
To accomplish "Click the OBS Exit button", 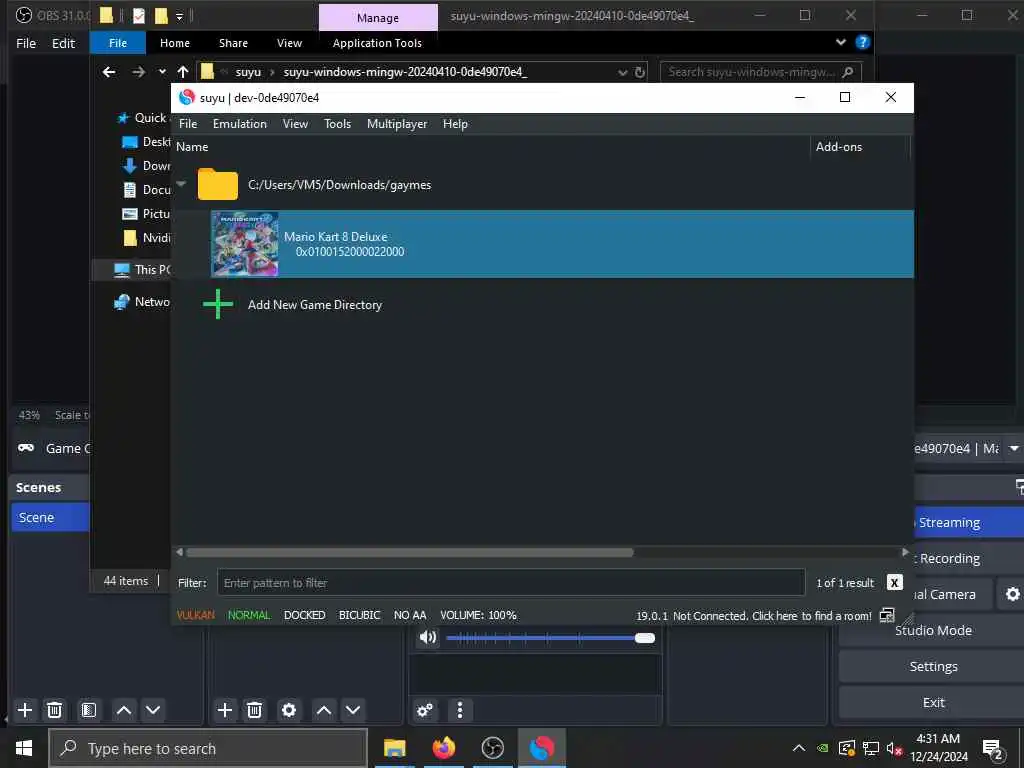I will pyautogui.click(x=933, y=702).
